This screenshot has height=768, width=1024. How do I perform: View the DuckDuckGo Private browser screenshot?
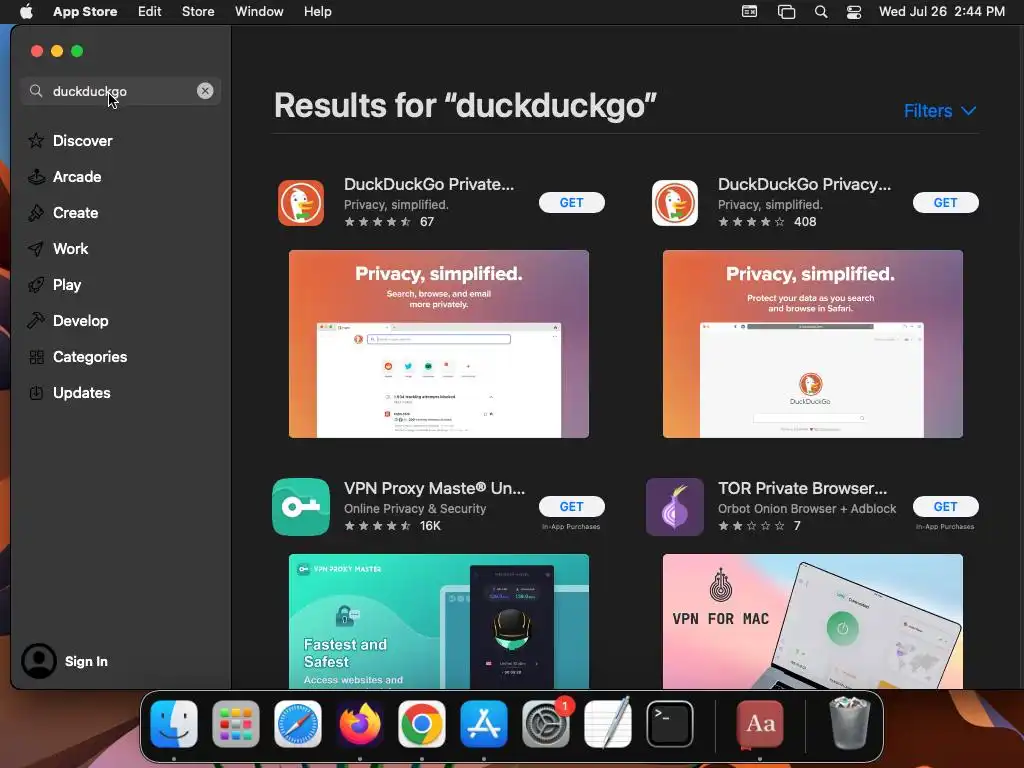(x=439, y=344)
